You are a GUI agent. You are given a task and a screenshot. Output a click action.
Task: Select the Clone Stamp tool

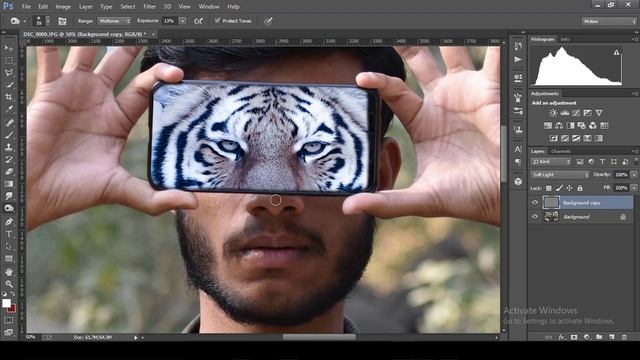coord(9,147)
